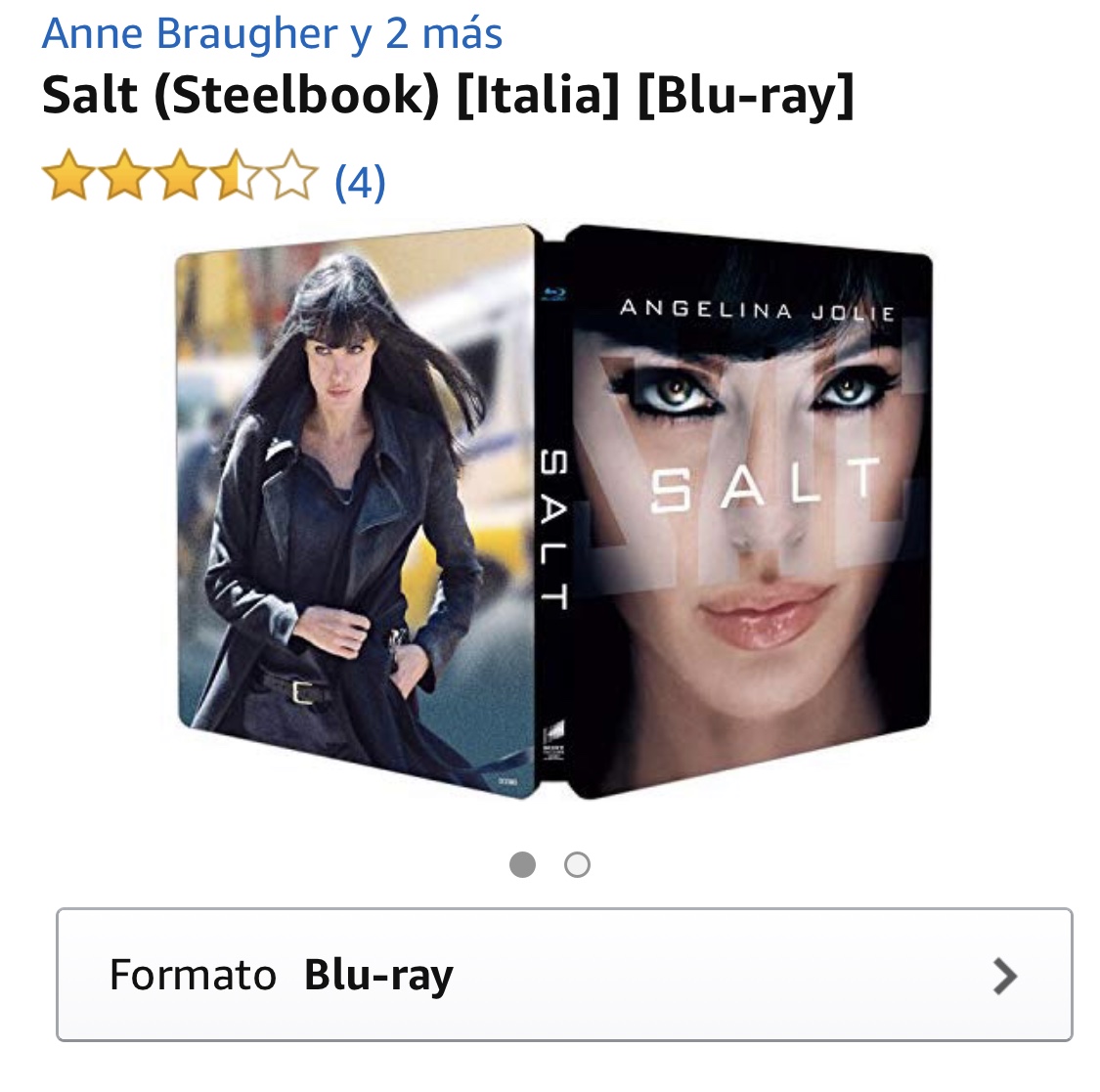Image resolution: width=1100 pixels, height=1092 pixels.
Task: Click the Sony logo at spine bottom
Action: click(553, 741)
